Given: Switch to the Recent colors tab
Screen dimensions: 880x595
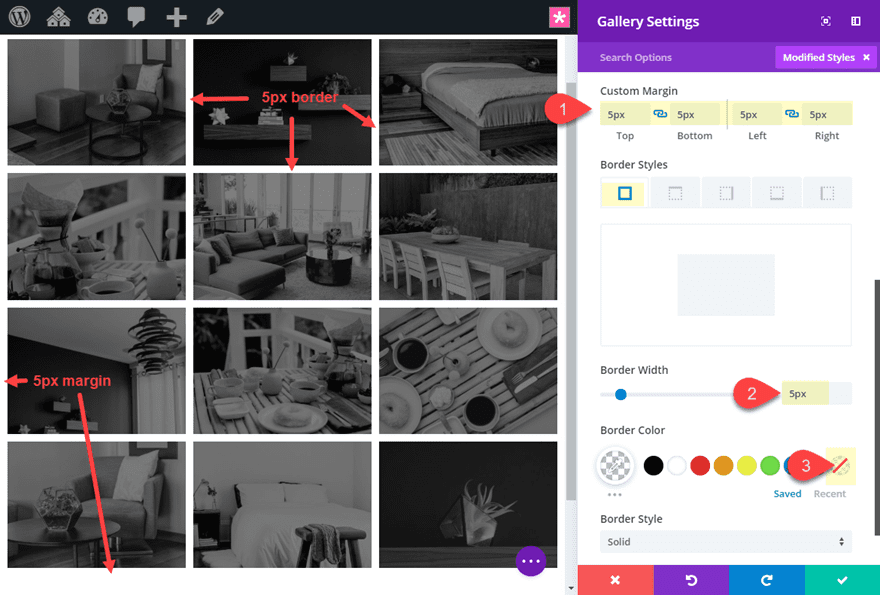Looking at the screenshot, I should 830,493.
